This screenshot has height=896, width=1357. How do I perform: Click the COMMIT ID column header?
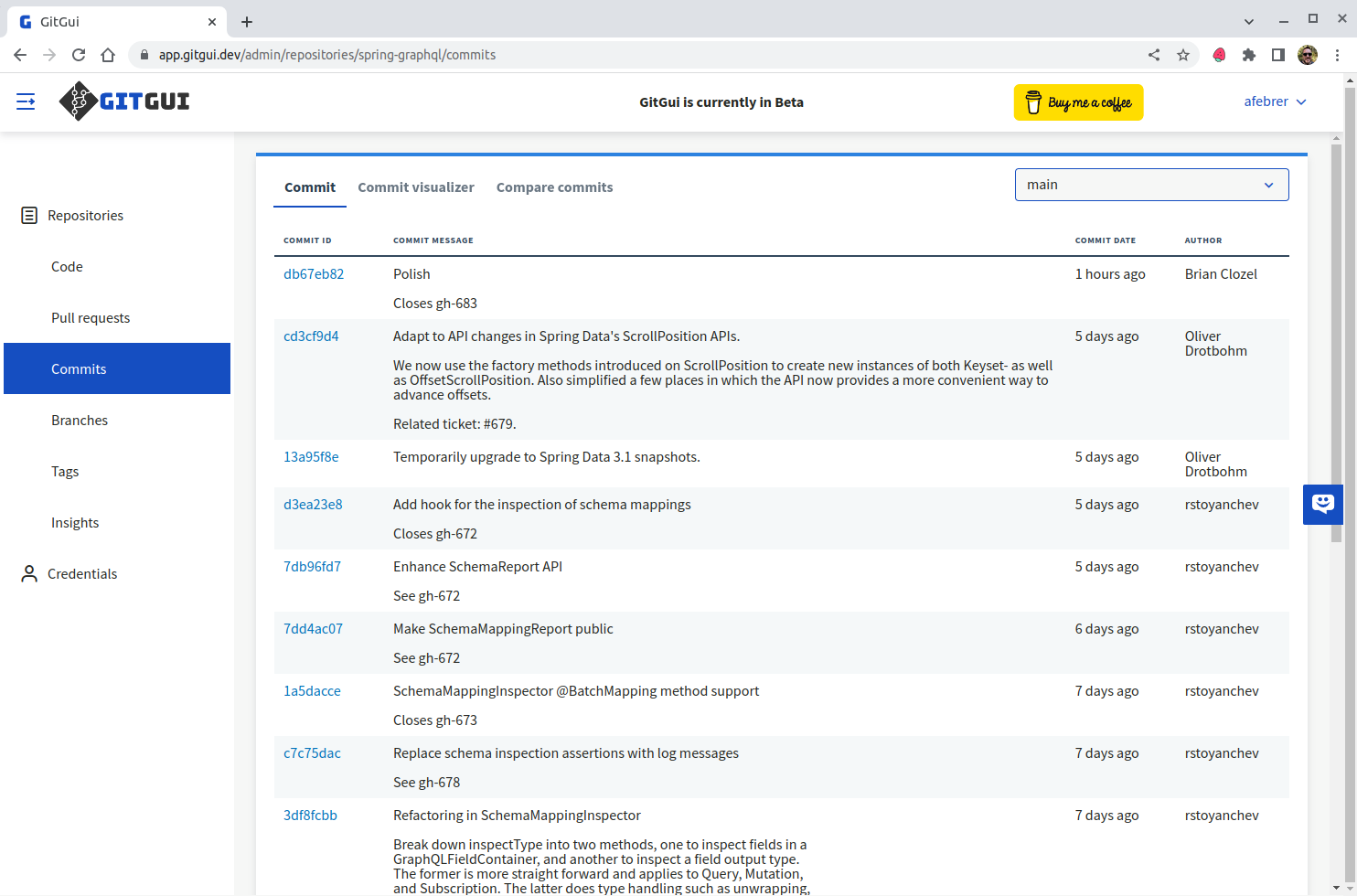pos(307,240)
